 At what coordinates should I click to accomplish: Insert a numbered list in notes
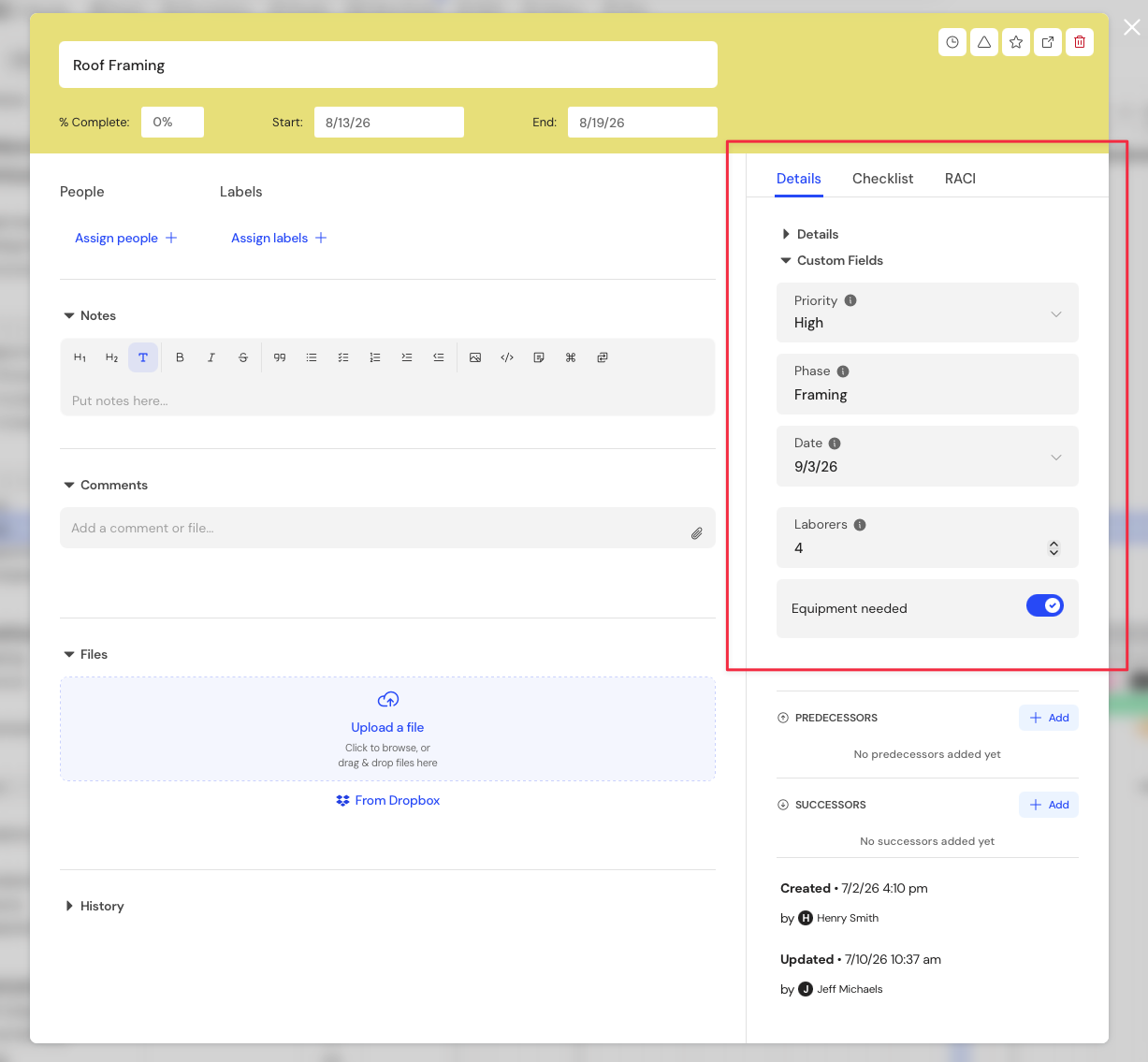pos(375,357)
